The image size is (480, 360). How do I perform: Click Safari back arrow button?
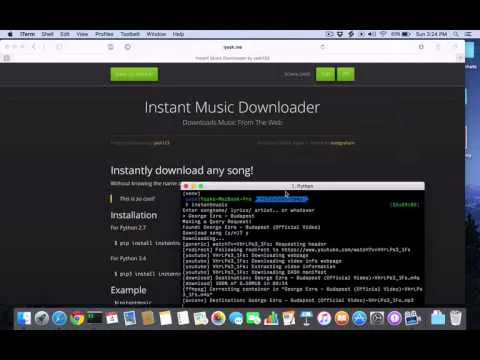tap(34, 47)
